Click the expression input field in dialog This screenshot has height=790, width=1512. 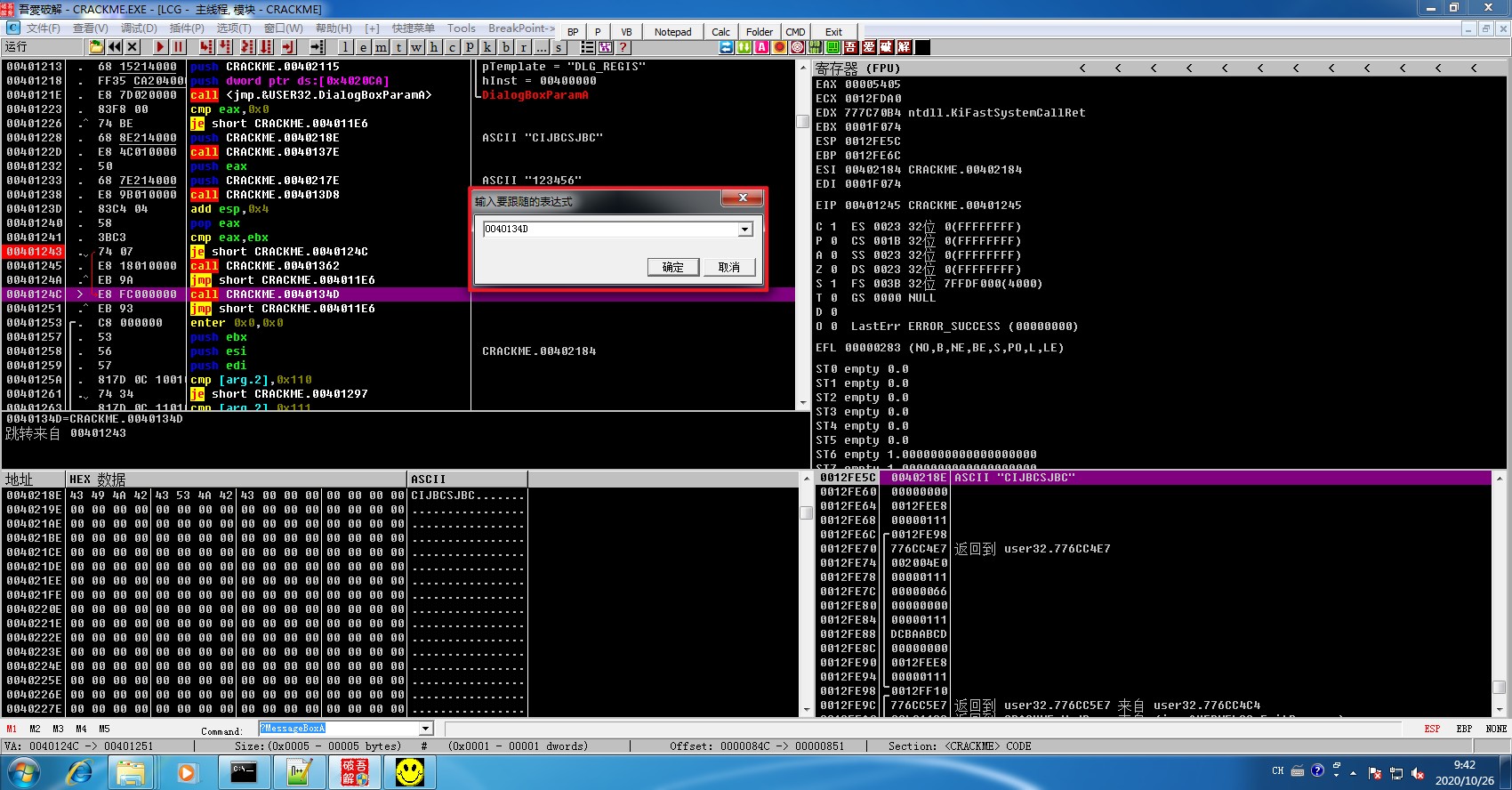click(611, 230)
